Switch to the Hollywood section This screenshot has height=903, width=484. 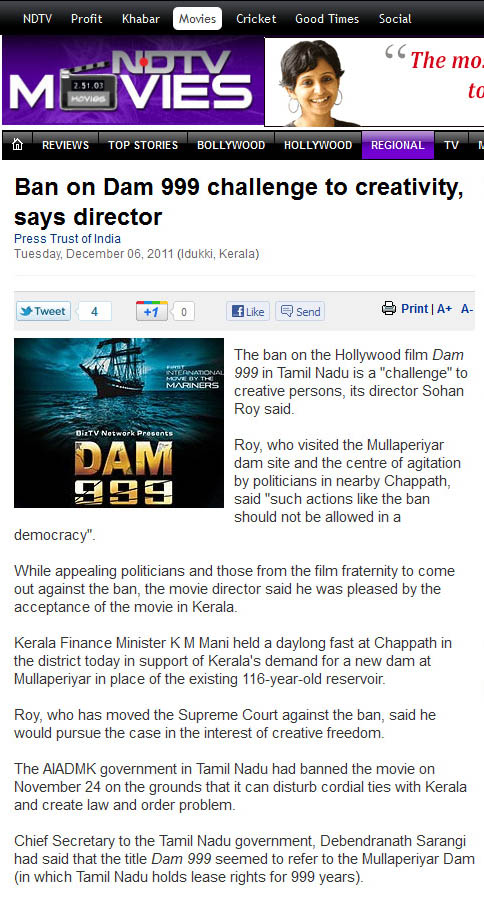click(x=318, y=145)
